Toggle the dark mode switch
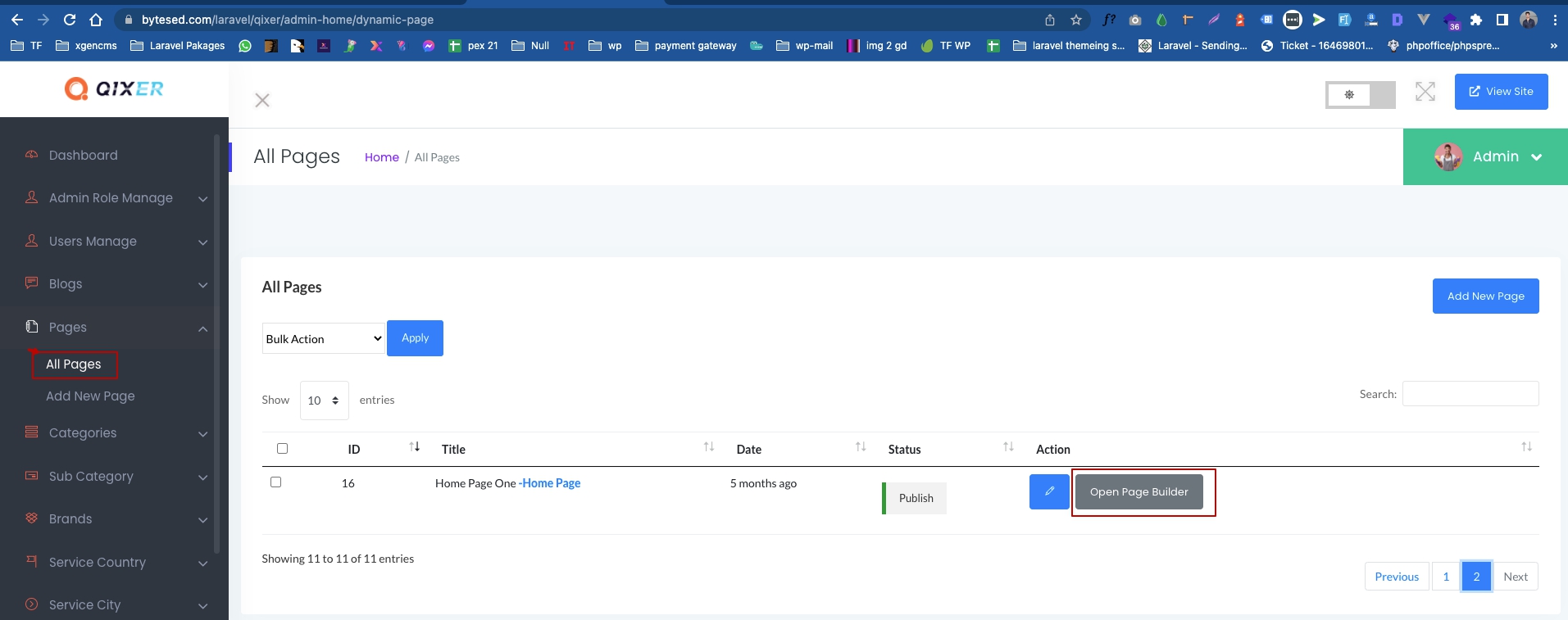1568x620 pixels. point(1360,95)
